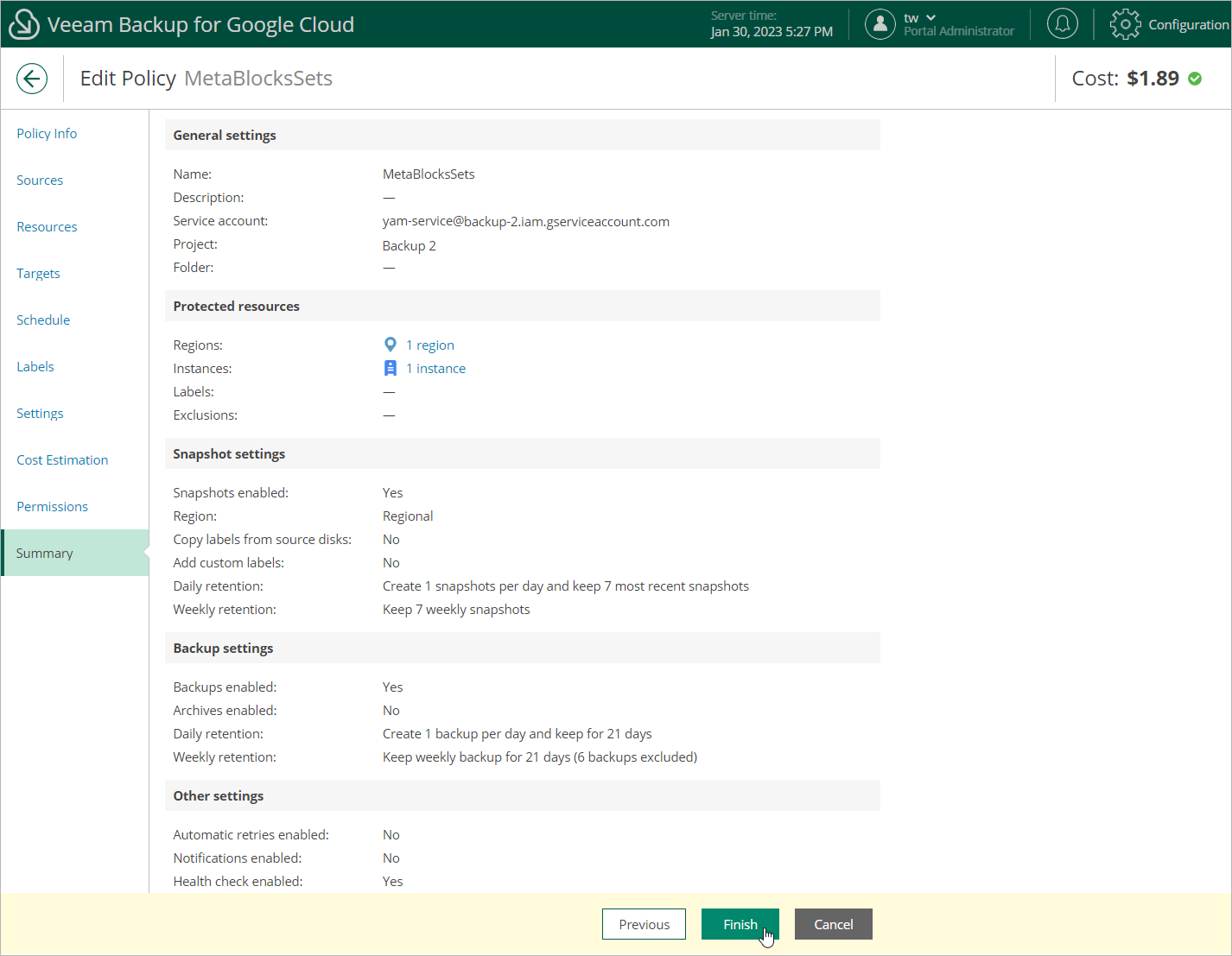Click the Backup 2 project value
The image size is (1232, 956).
coord(410,245)
